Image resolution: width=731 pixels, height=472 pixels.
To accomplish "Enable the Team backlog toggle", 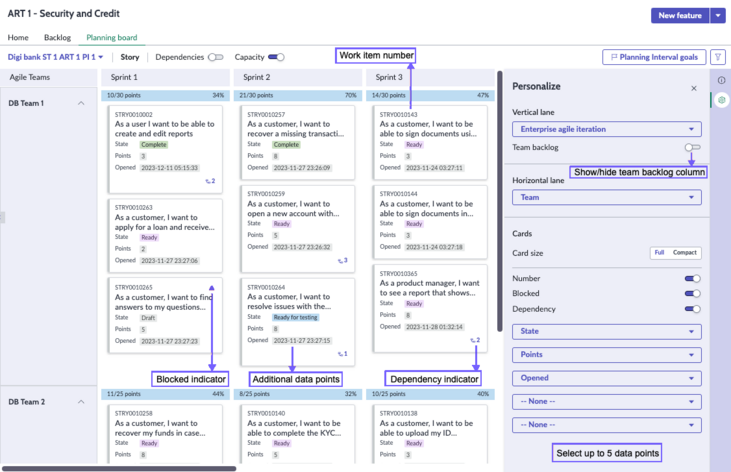I will click(x=692, y=147).
